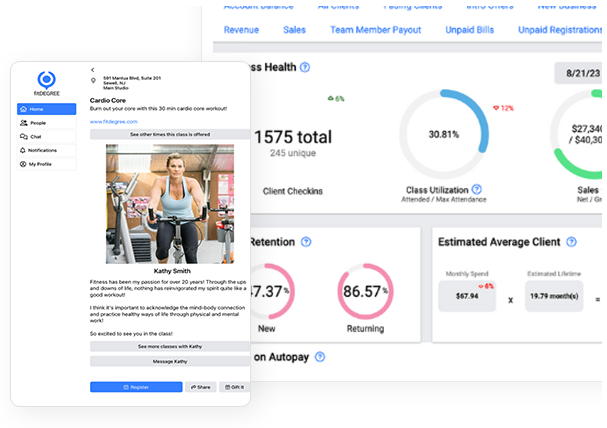Click the Sales green ring chart

(x=576, y=134)
